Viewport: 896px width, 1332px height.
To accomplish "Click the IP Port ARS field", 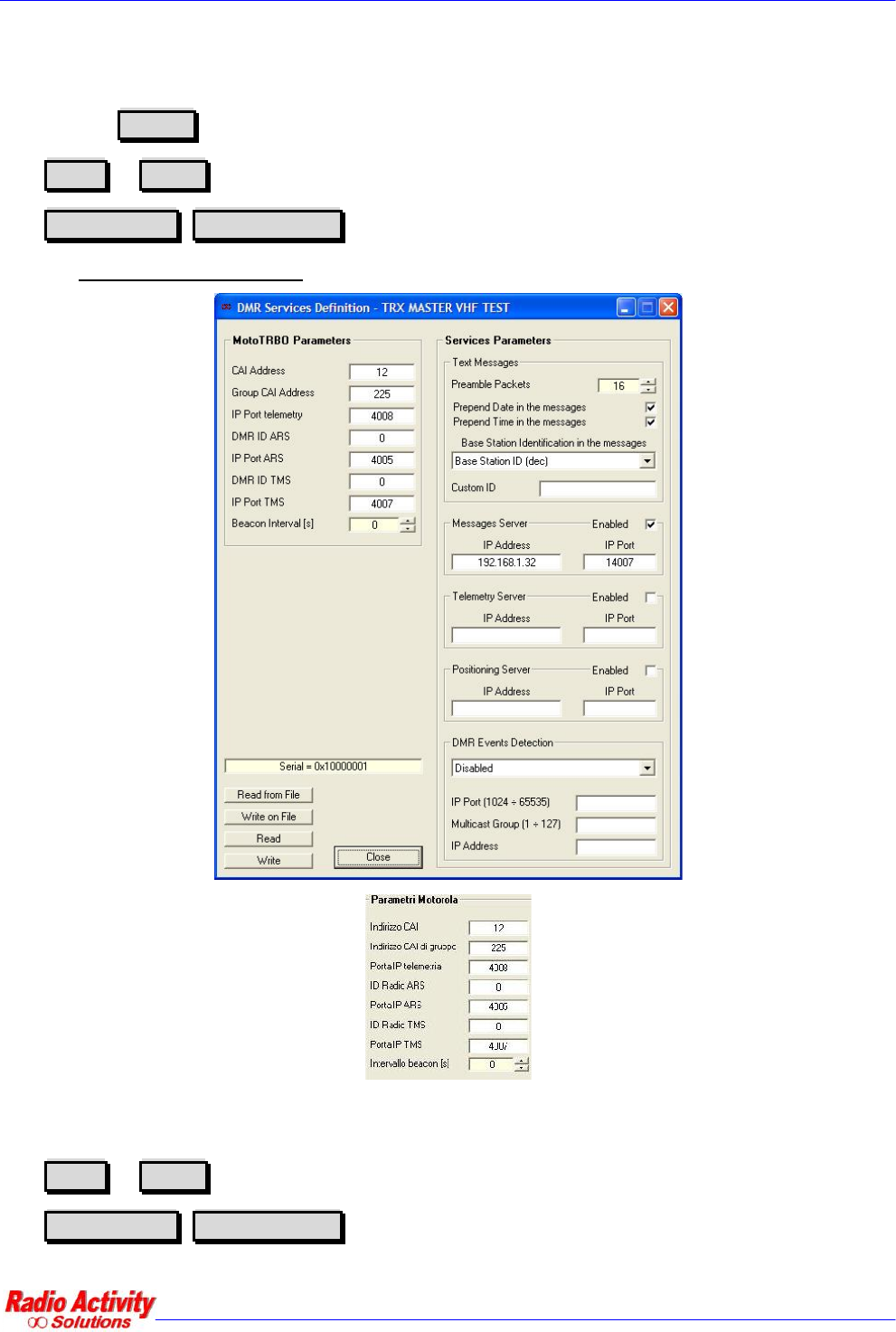I will (x=382, y=459).
